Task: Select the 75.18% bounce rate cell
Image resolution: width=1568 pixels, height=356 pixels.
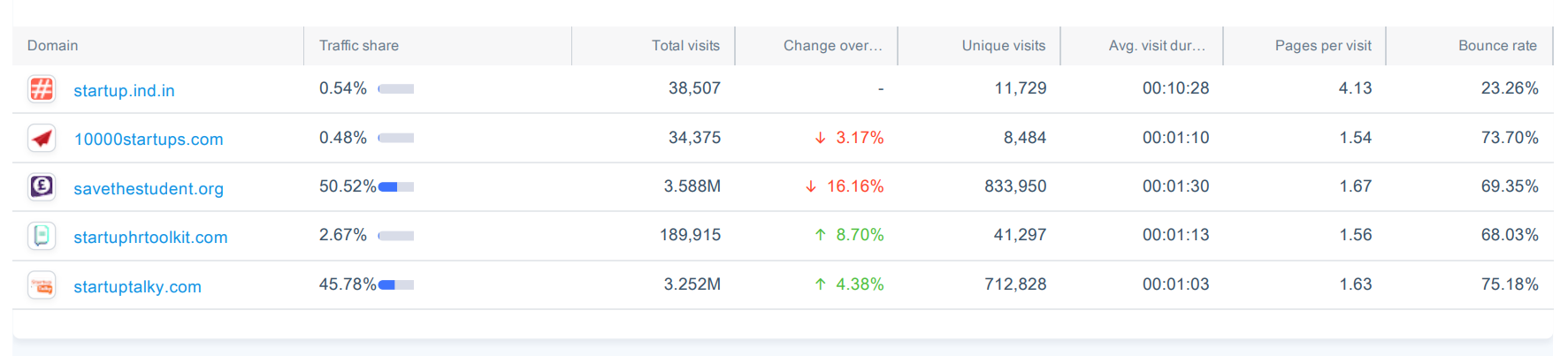Action: click(x=1510, y=284)
